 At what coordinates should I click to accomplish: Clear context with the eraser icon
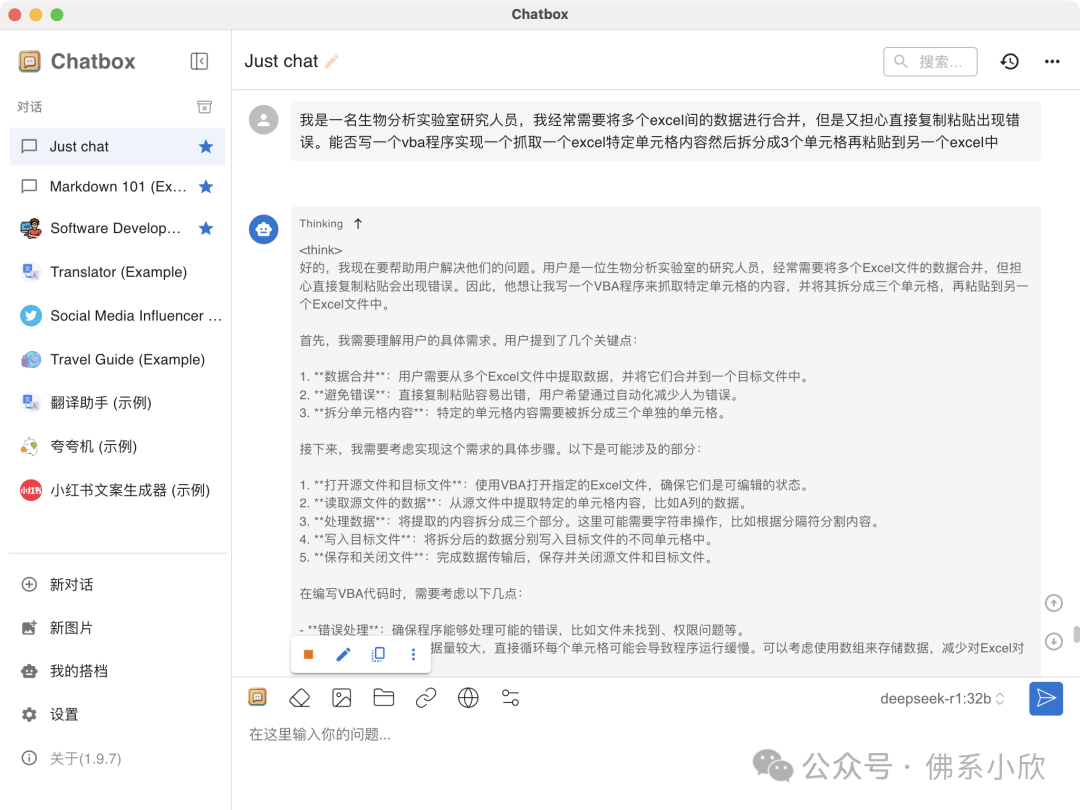[300, 698]
